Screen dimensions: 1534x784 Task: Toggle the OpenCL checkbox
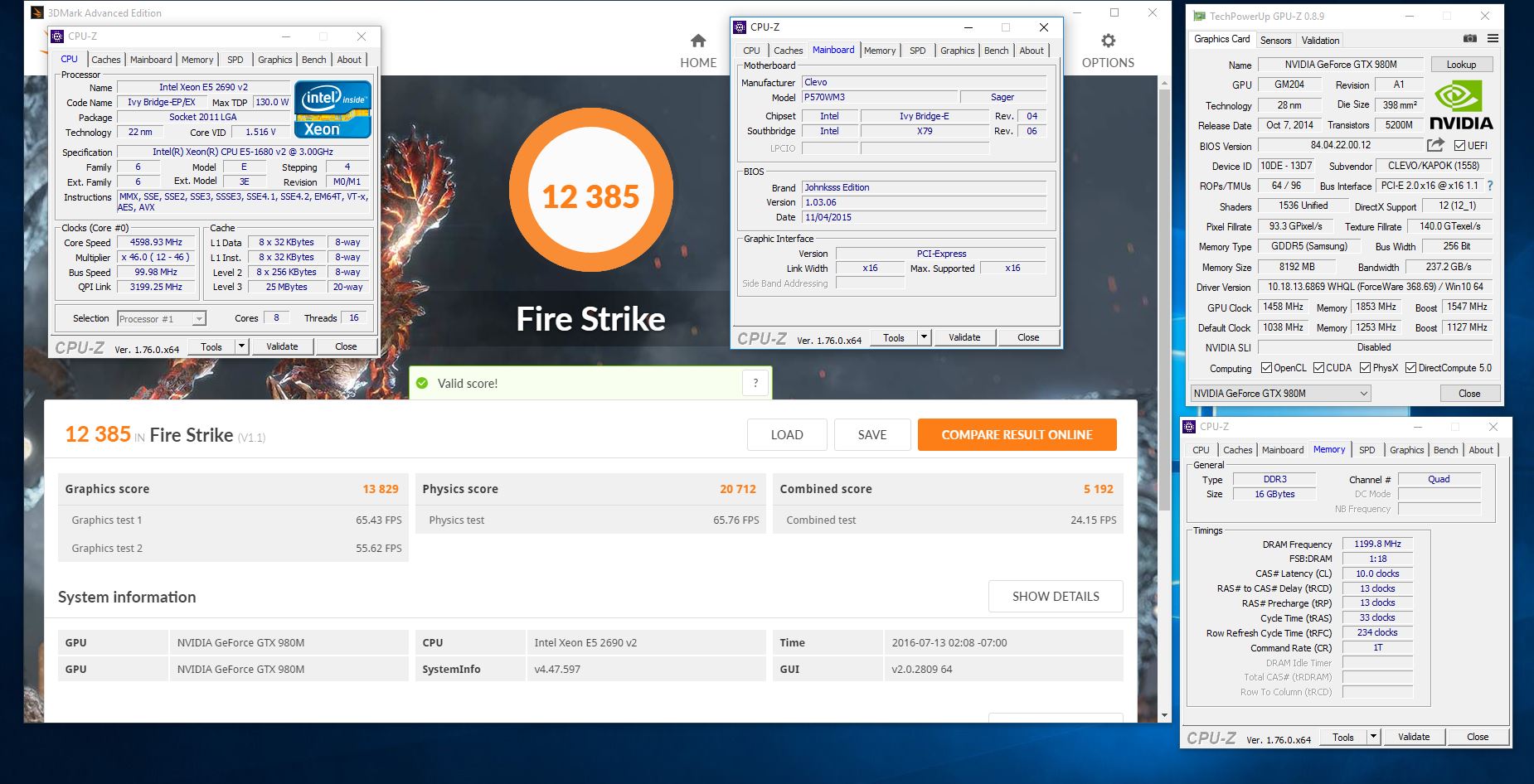tap(1266, 368)
